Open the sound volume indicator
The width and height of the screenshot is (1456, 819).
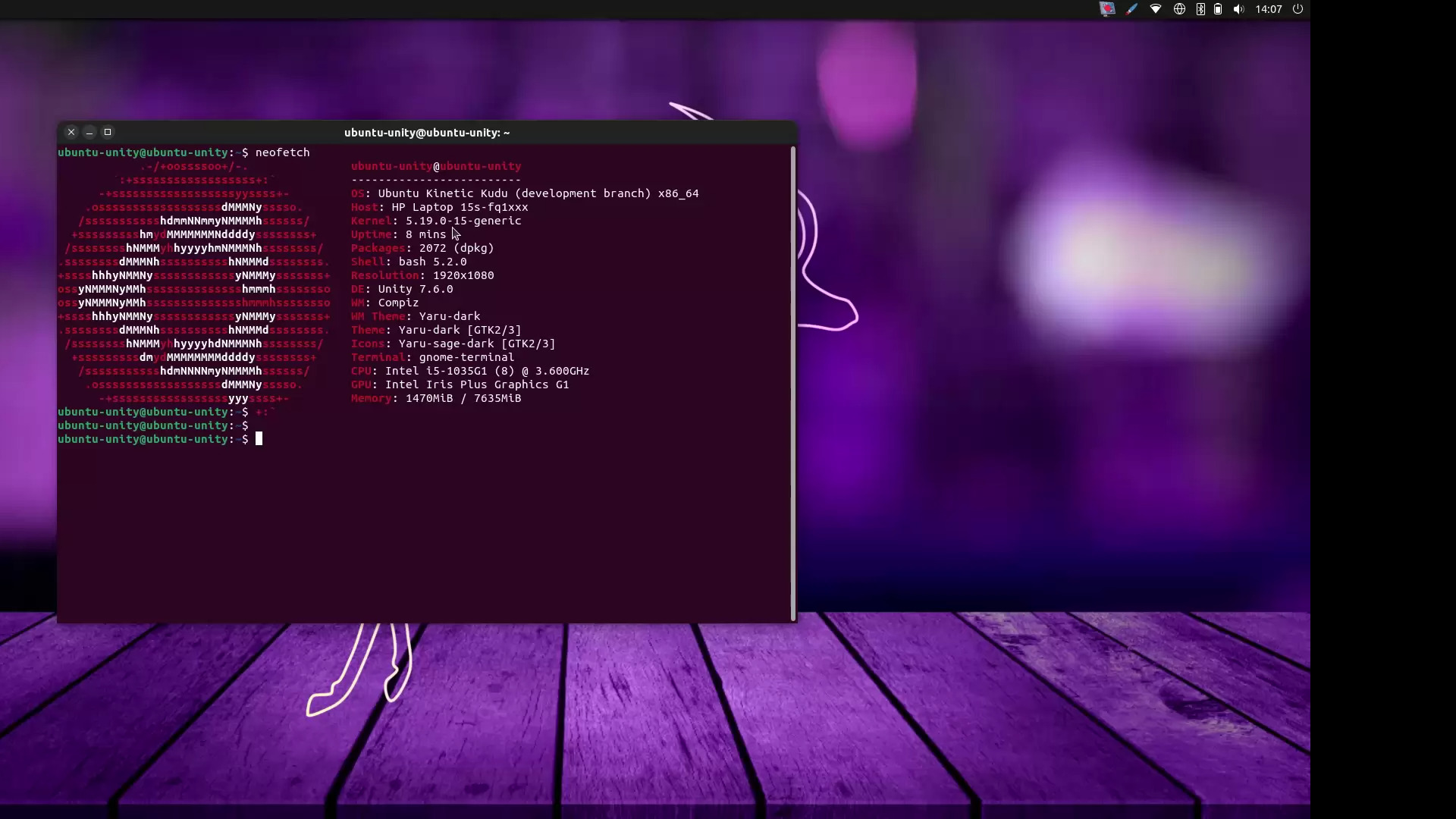(1238, 9)
